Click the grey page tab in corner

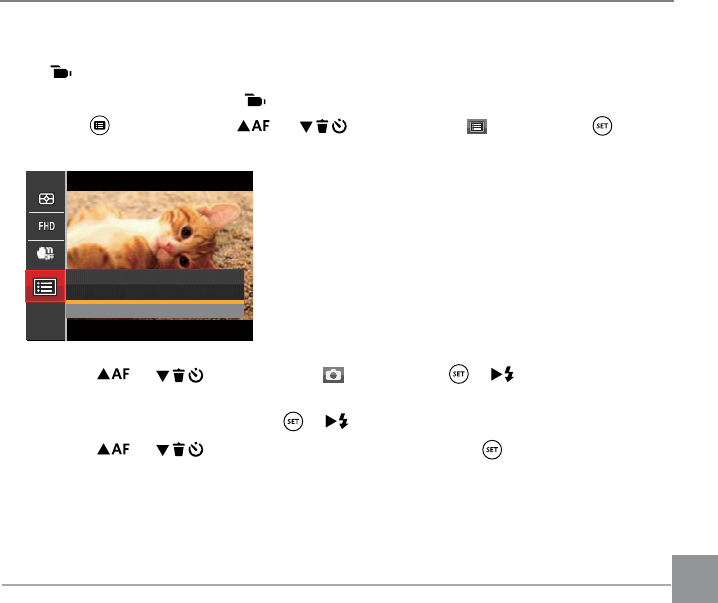695,579
